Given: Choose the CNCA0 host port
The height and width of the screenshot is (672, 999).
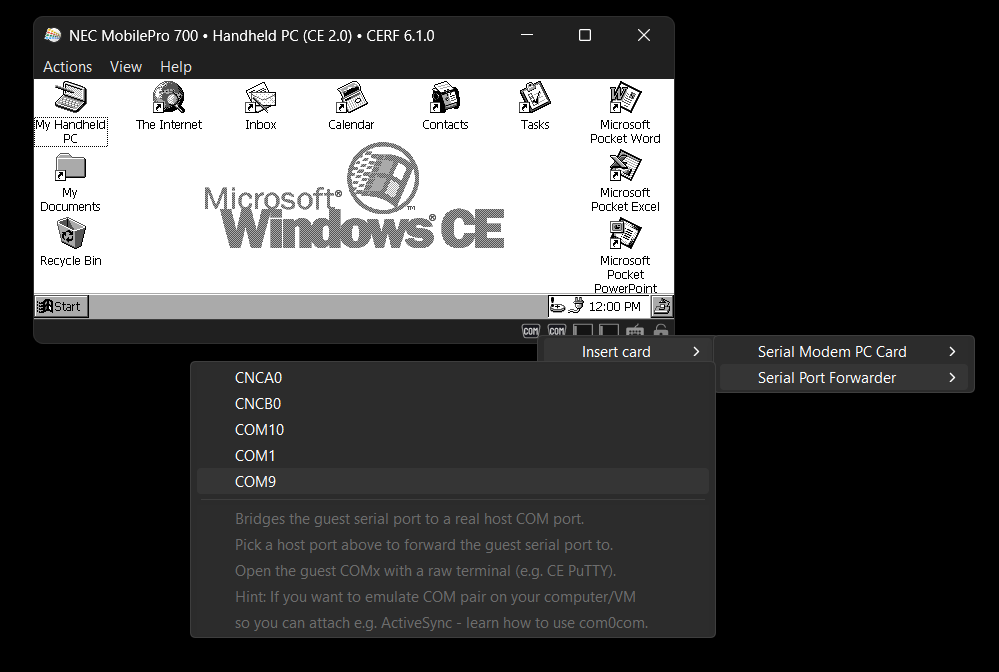Looking at the screenshot, I should [453, 378].
